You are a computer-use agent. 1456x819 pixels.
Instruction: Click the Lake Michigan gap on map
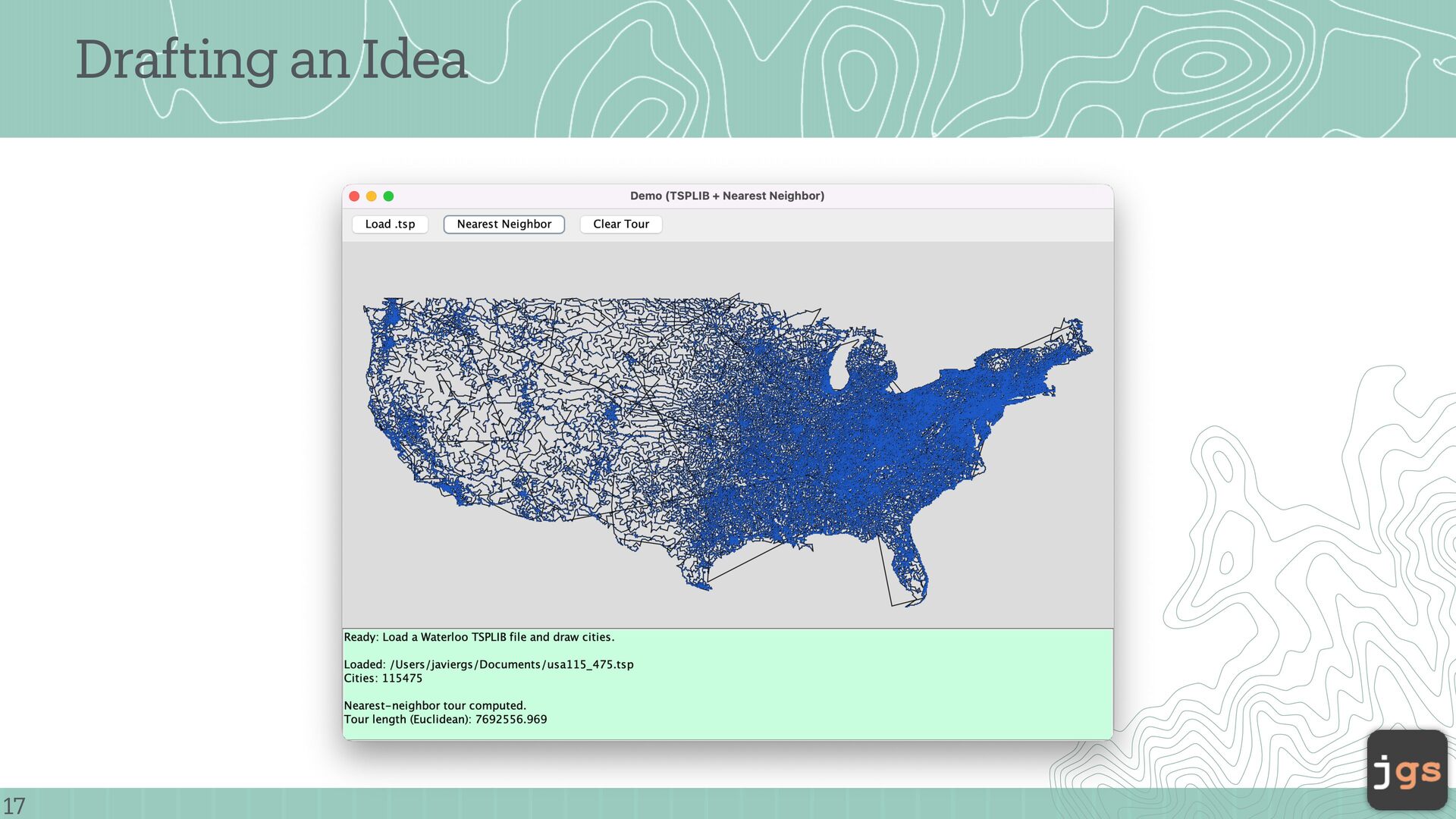click(x=838, y=368)
